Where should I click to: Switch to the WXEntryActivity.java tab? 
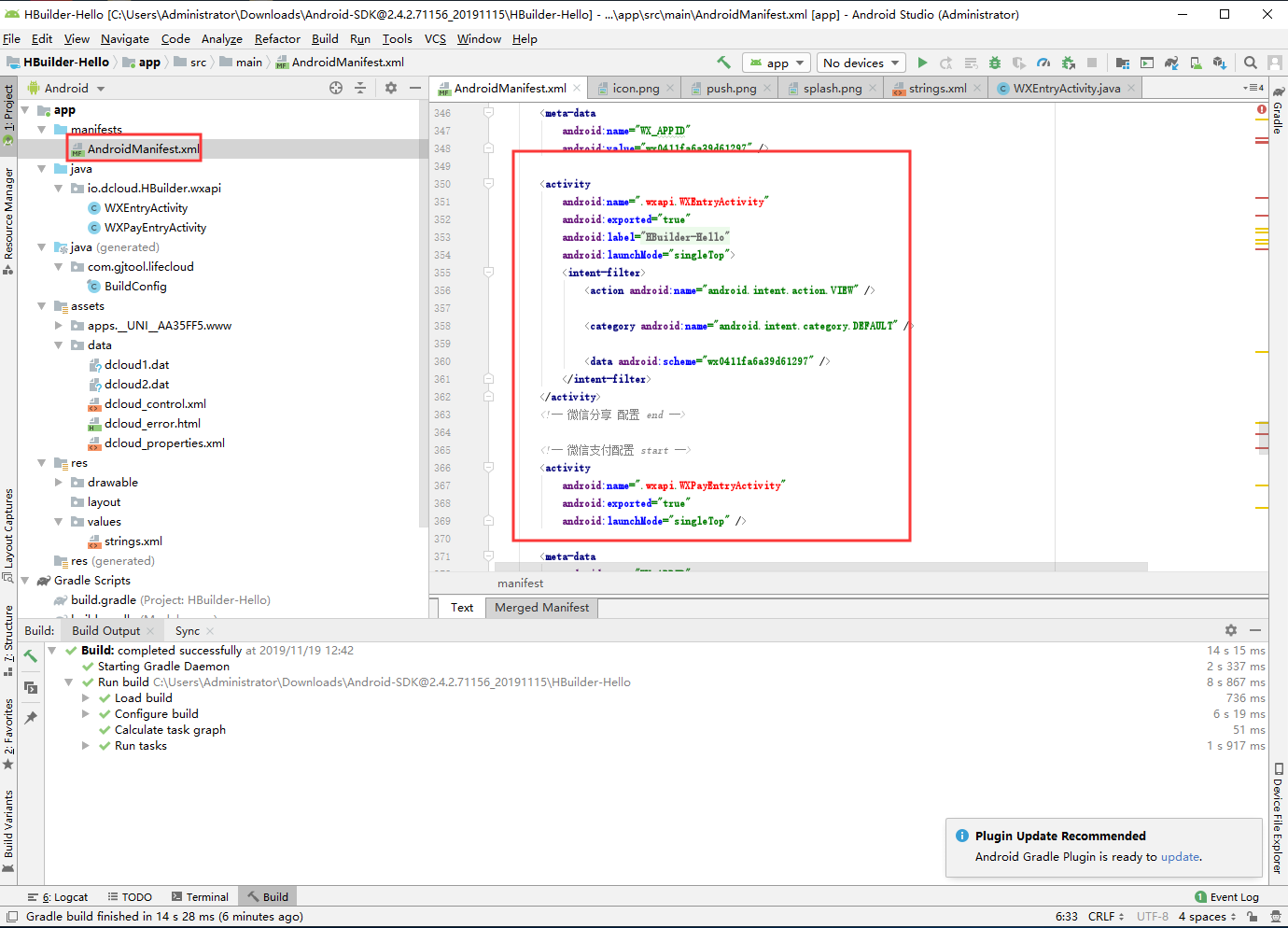[1067, 88]
